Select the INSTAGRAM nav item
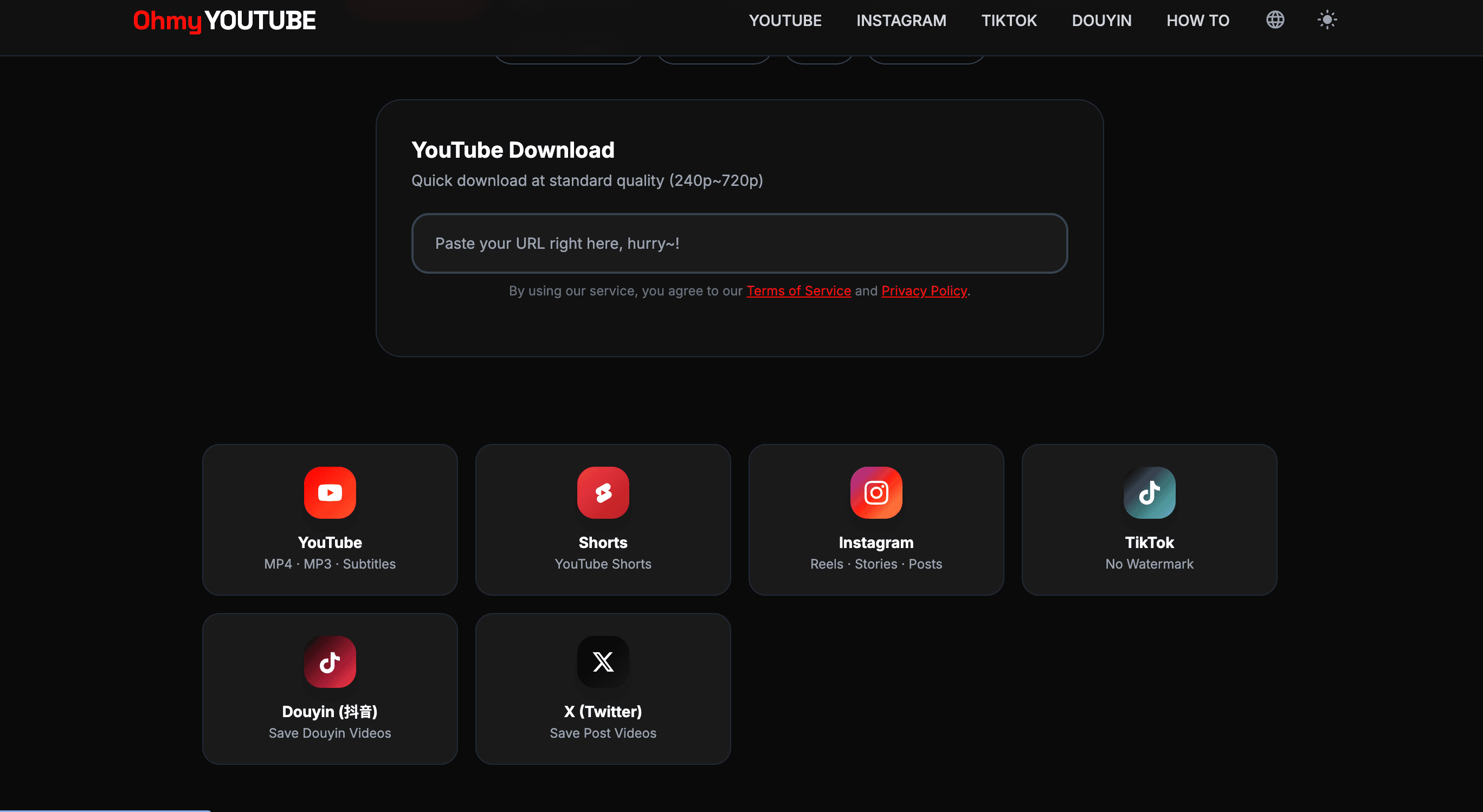Screen dimensions: 1483x812 (x=901, y=21)
